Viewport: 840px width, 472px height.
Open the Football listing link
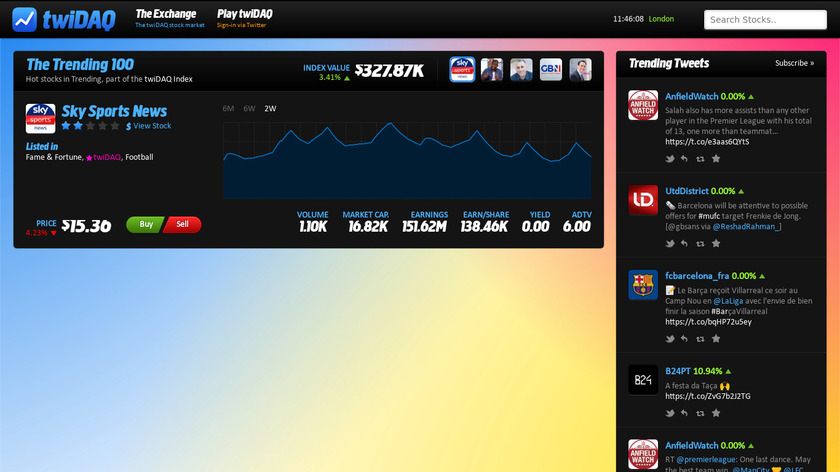[139, 157]
